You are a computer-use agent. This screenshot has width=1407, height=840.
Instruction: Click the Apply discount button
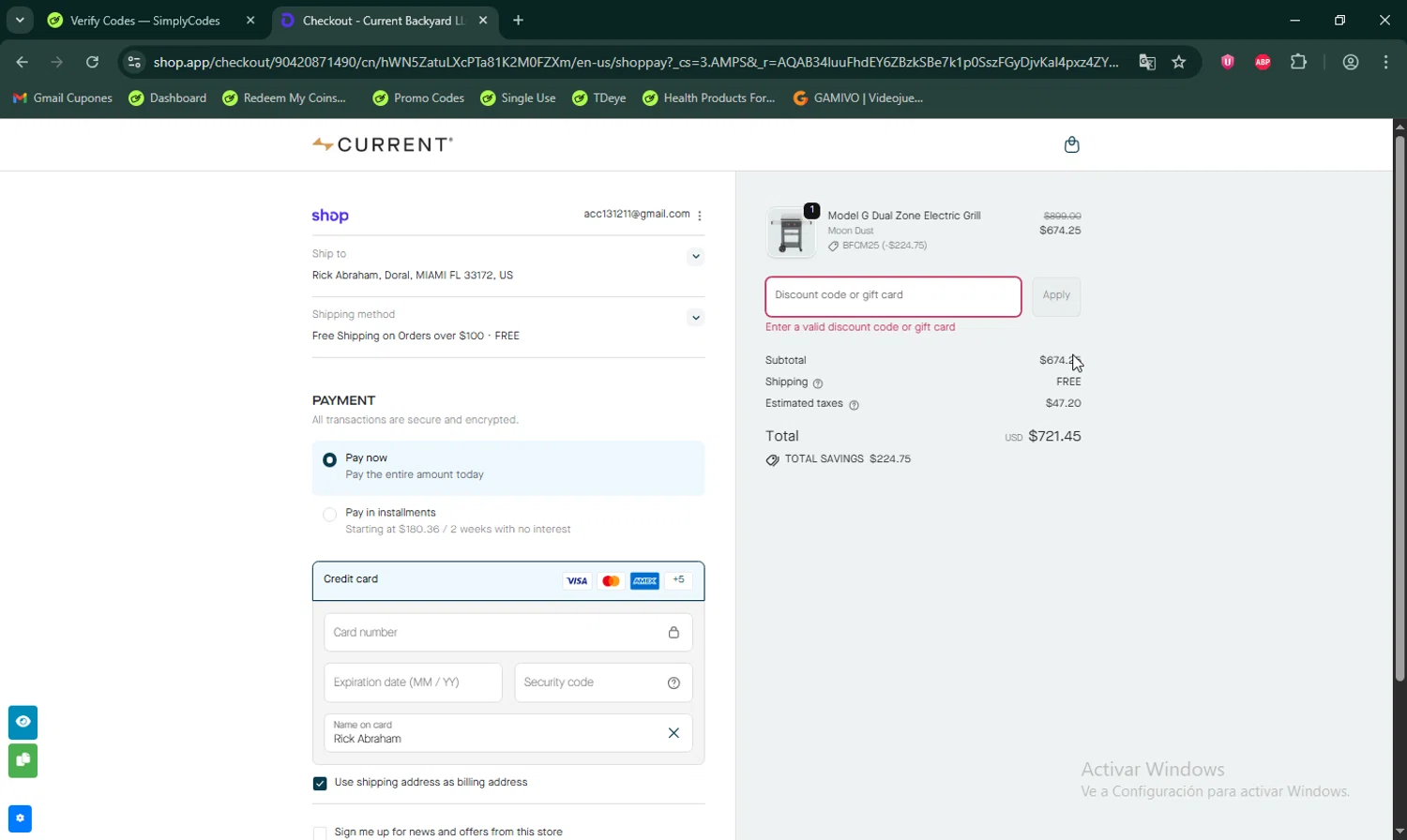(x=1056, y=296)
